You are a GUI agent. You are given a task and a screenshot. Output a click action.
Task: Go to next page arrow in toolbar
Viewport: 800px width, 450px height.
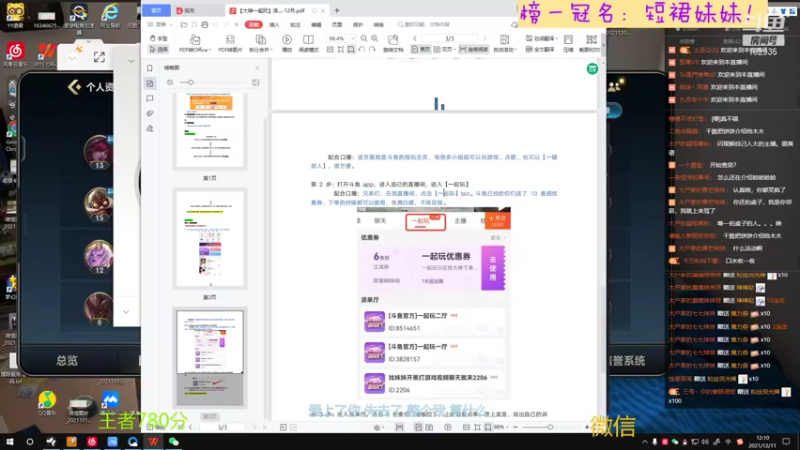click(484, 38)
